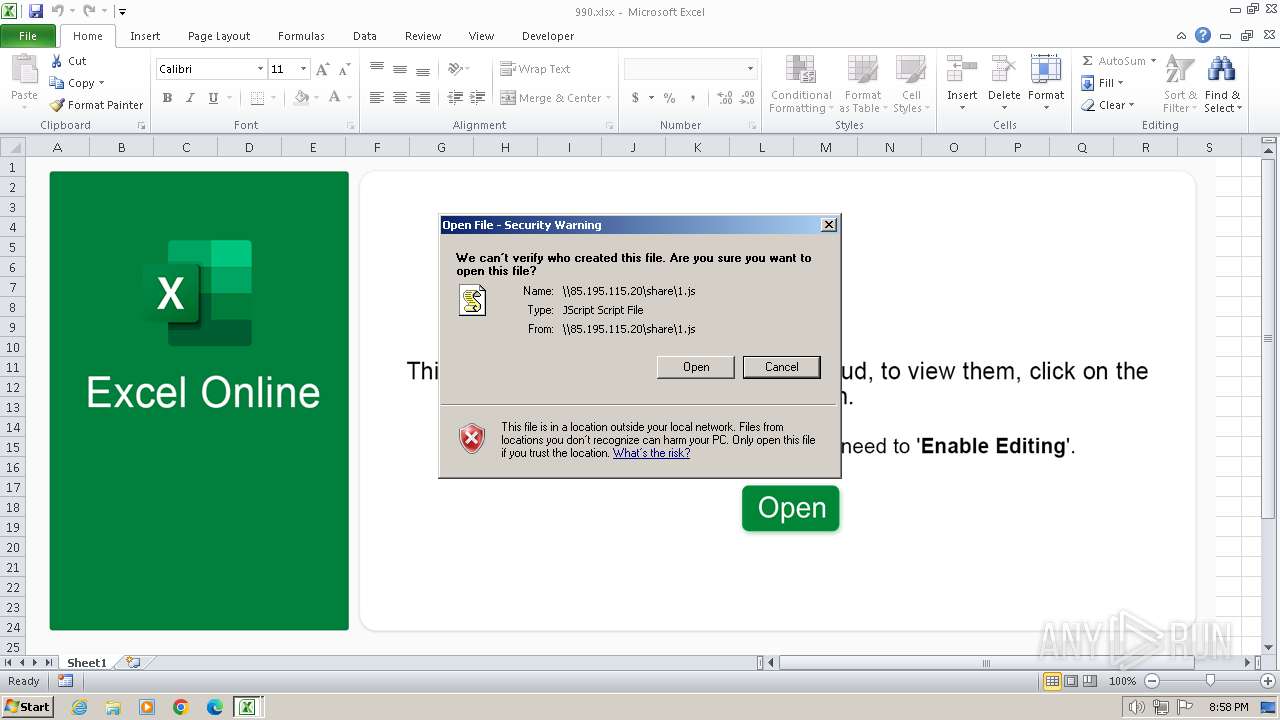Open Conditional Formatting menu
This screenshot has height=720, width=1280.
point(801,84)
